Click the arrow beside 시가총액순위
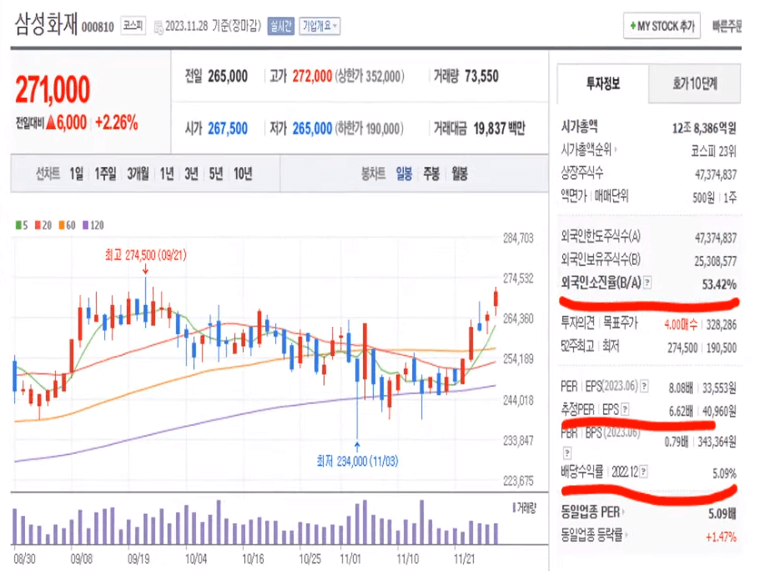Image resolution: width=758 pixels, height=571 pixels. 615,150
